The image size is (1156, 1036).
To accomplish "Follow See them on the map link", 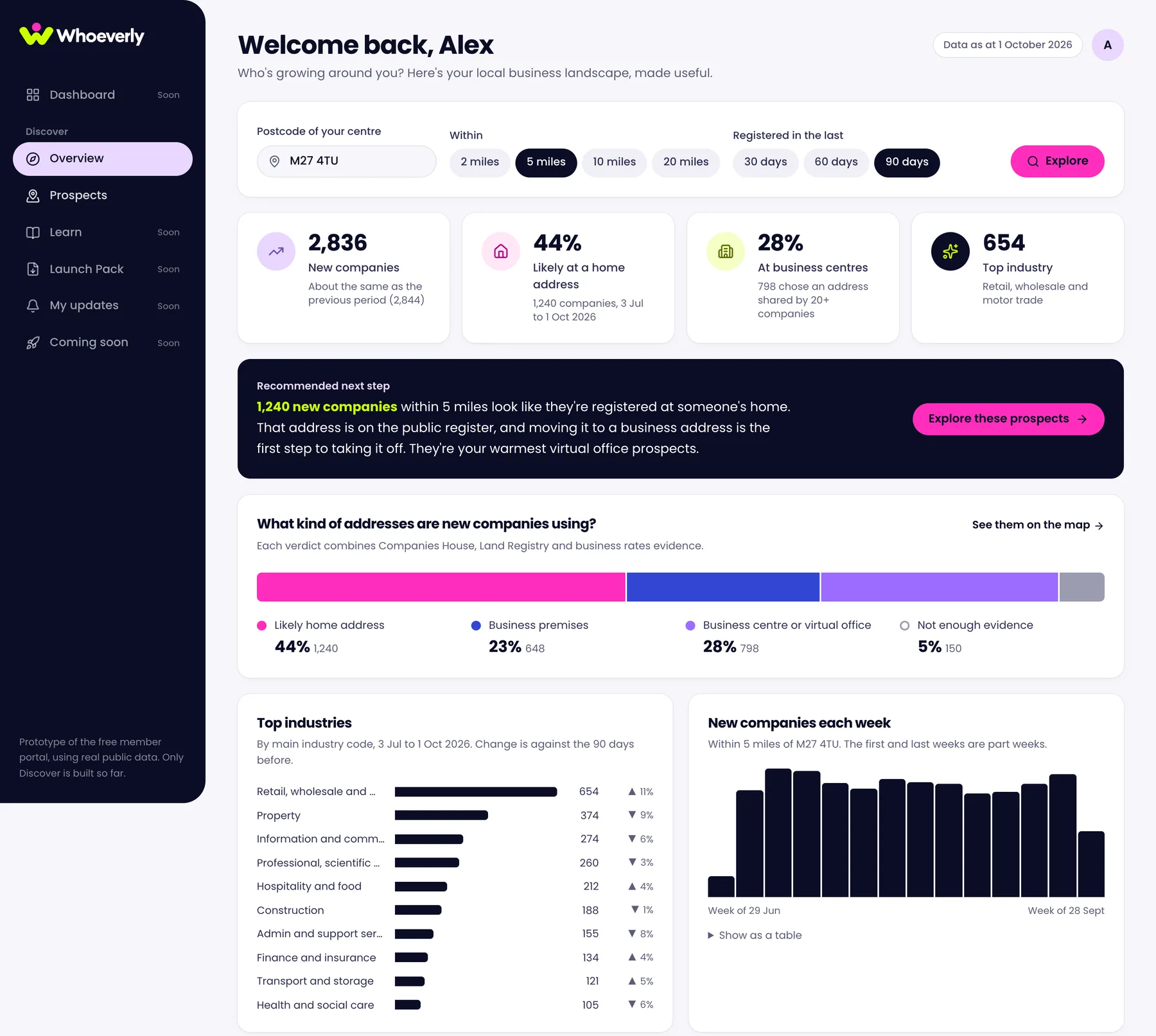I will (1038, 525).
